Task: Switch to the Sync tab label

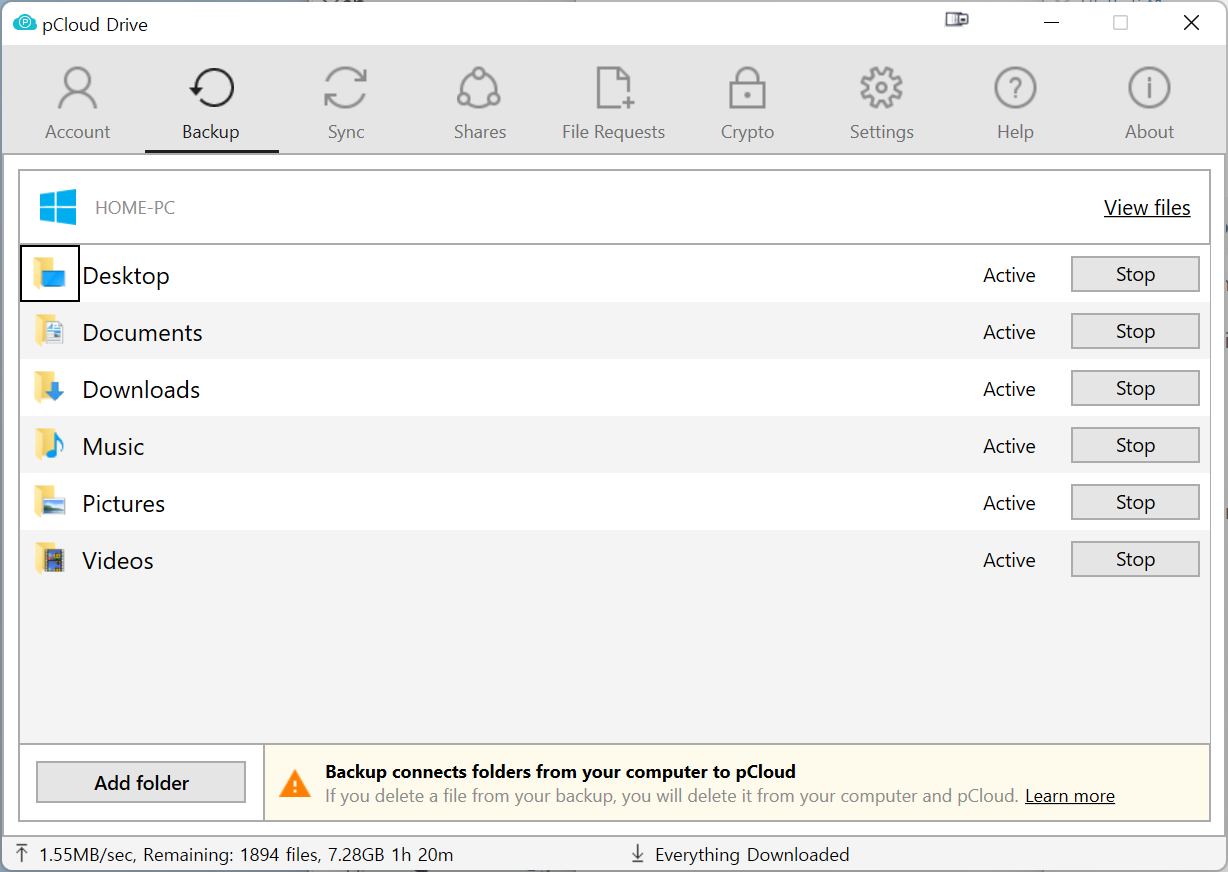Action: pos(346,132)
